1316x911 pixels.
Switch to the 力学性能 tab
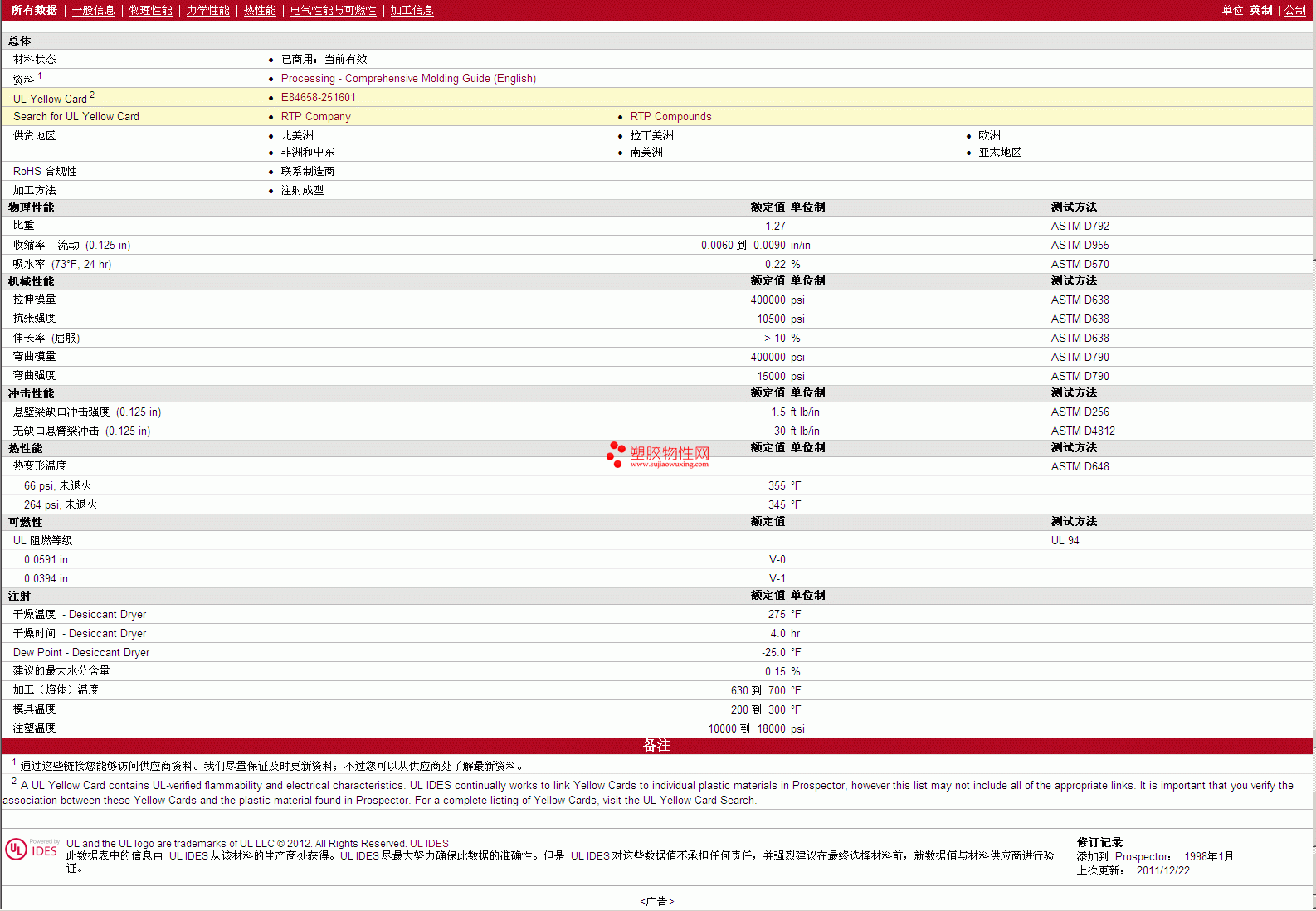207,10
